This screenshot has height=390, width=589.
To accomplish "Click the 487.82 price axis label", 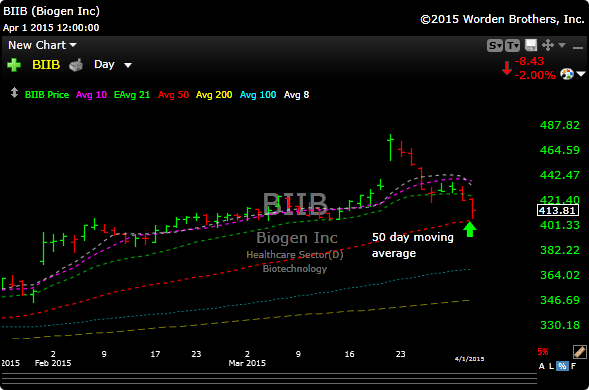I will click(x=560, y=125).
